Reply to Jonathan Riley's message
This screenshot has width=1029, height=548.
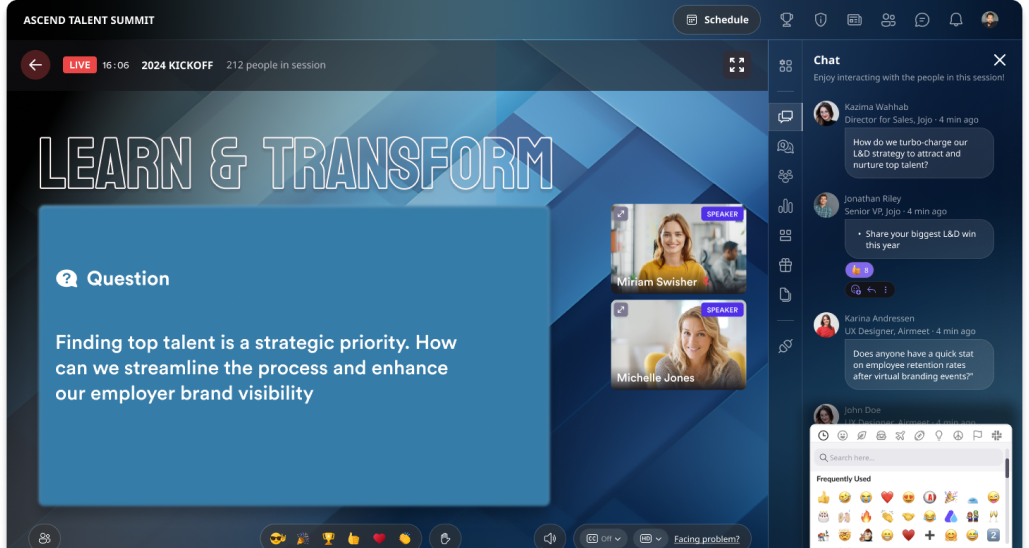pyautogui.click(x=872, y=289)
